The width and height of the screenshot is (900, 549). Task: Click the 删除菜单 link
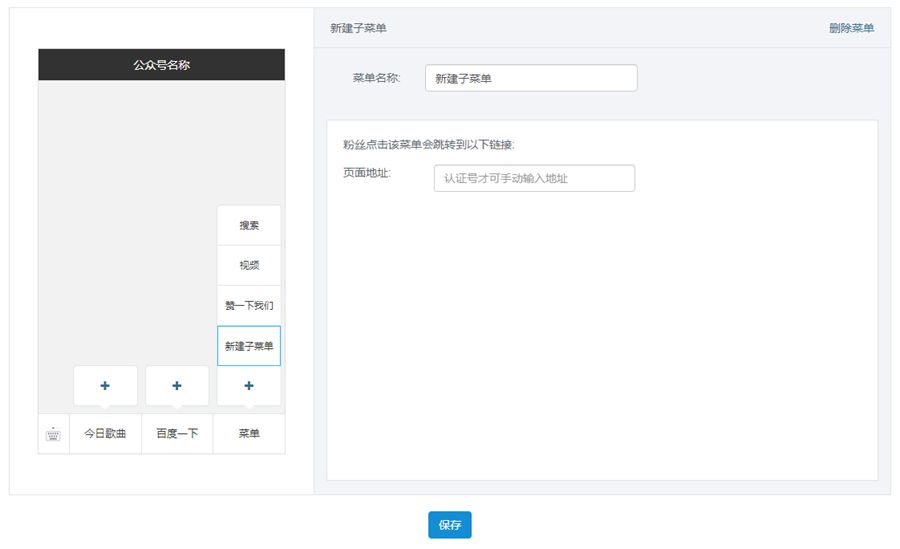[851, 28]
